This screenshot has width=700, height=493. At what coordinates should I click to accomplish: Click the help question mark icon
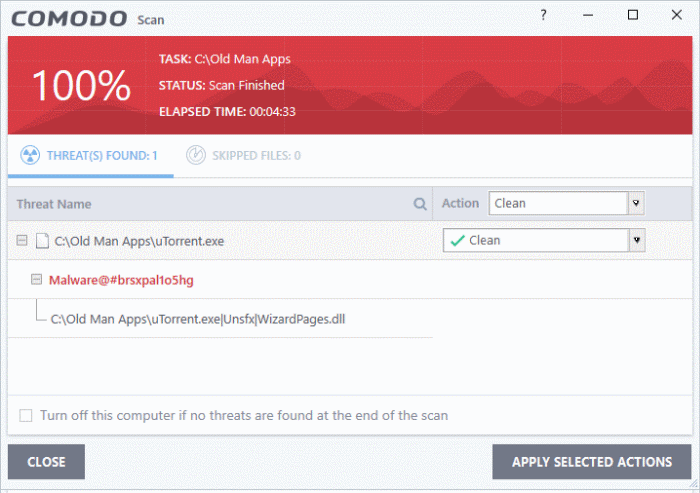pos(543,15)
